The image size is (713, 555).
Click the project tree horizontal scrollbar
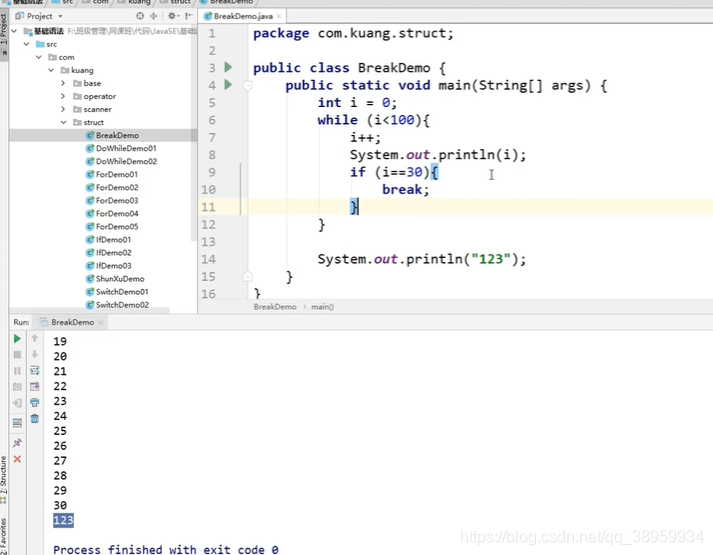pyautogui.click(x=90, y=311)
